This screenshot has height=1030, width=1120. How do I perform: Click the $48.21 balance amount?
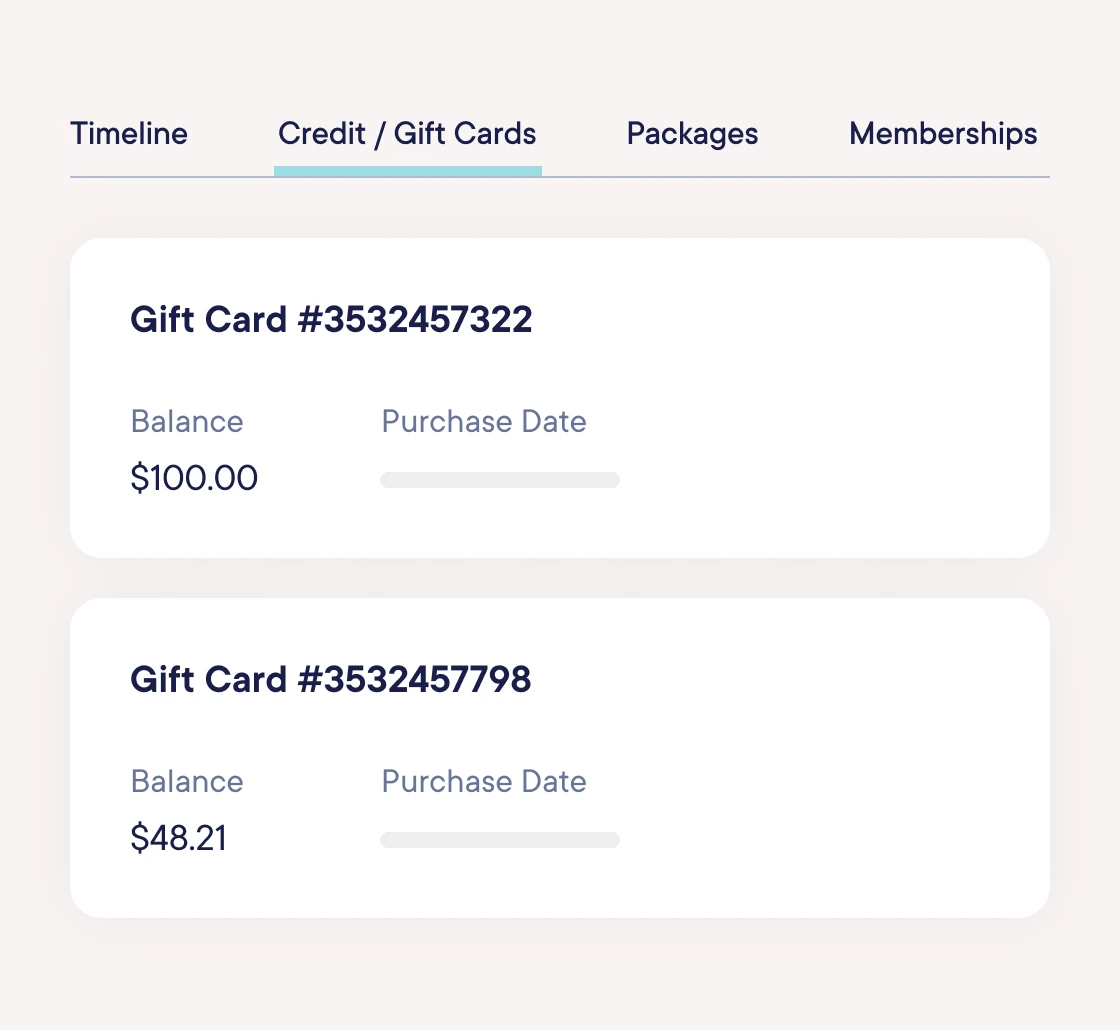(179, 838)
